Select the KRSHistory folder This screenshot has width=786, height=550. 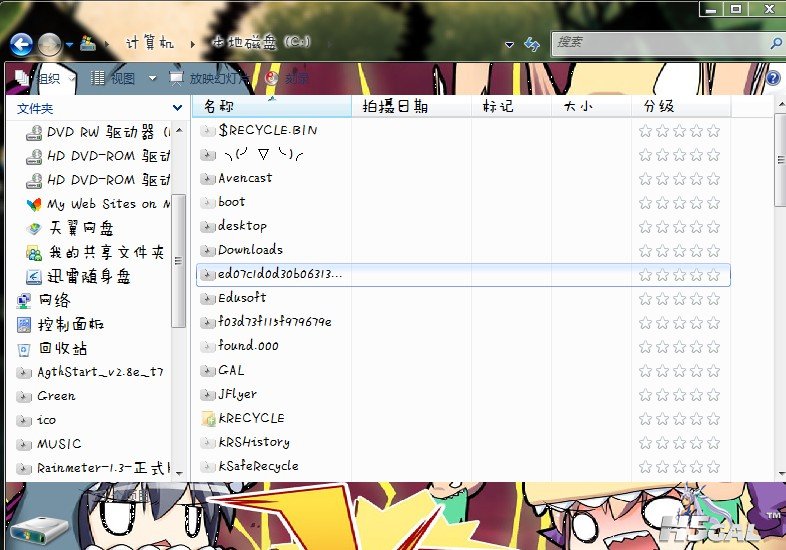pyautogui.click(x=245, y=443)
